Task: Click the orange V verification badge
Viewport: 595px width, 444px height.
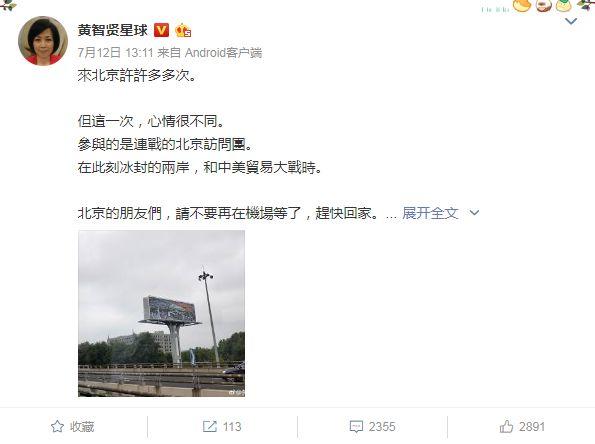Action: tap(162, 30)
